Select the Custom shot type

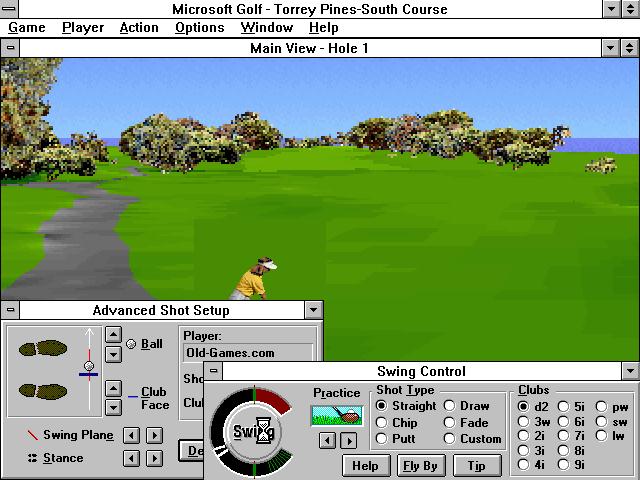473,439
